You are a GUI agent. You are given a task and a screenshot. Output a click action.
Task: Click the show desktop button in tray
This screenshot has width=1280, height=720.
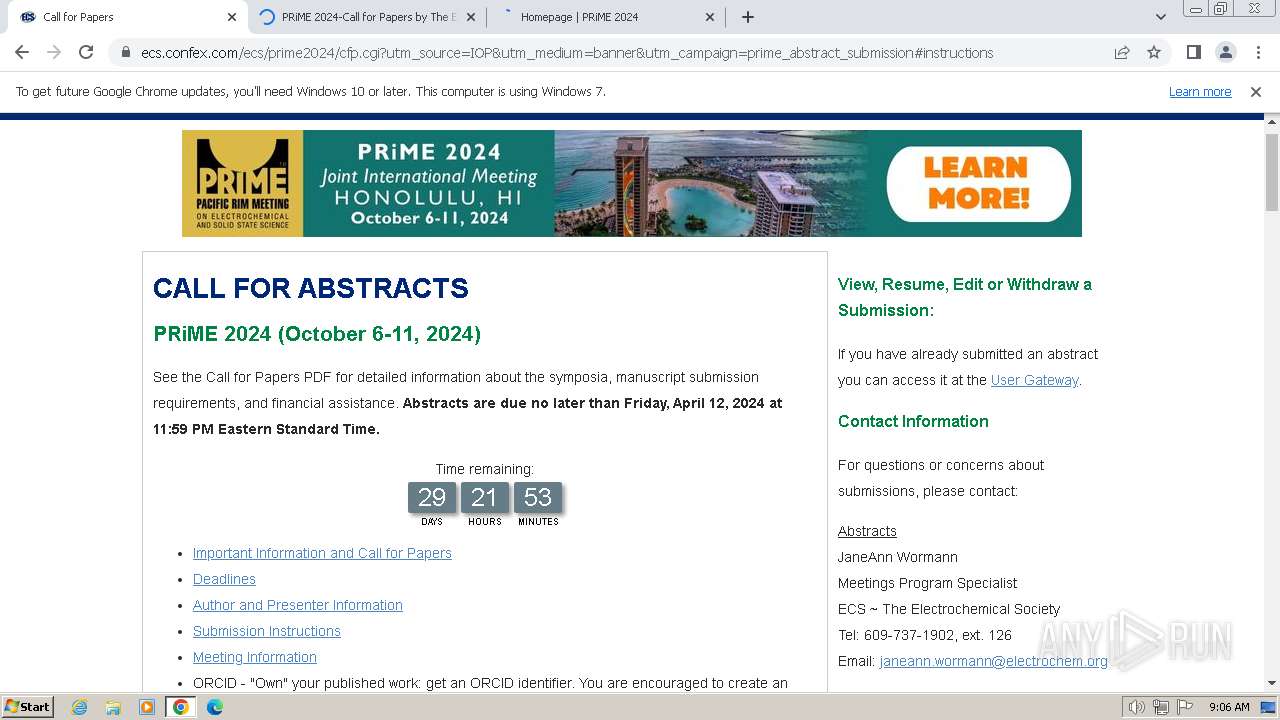(x=1268, y=707)
